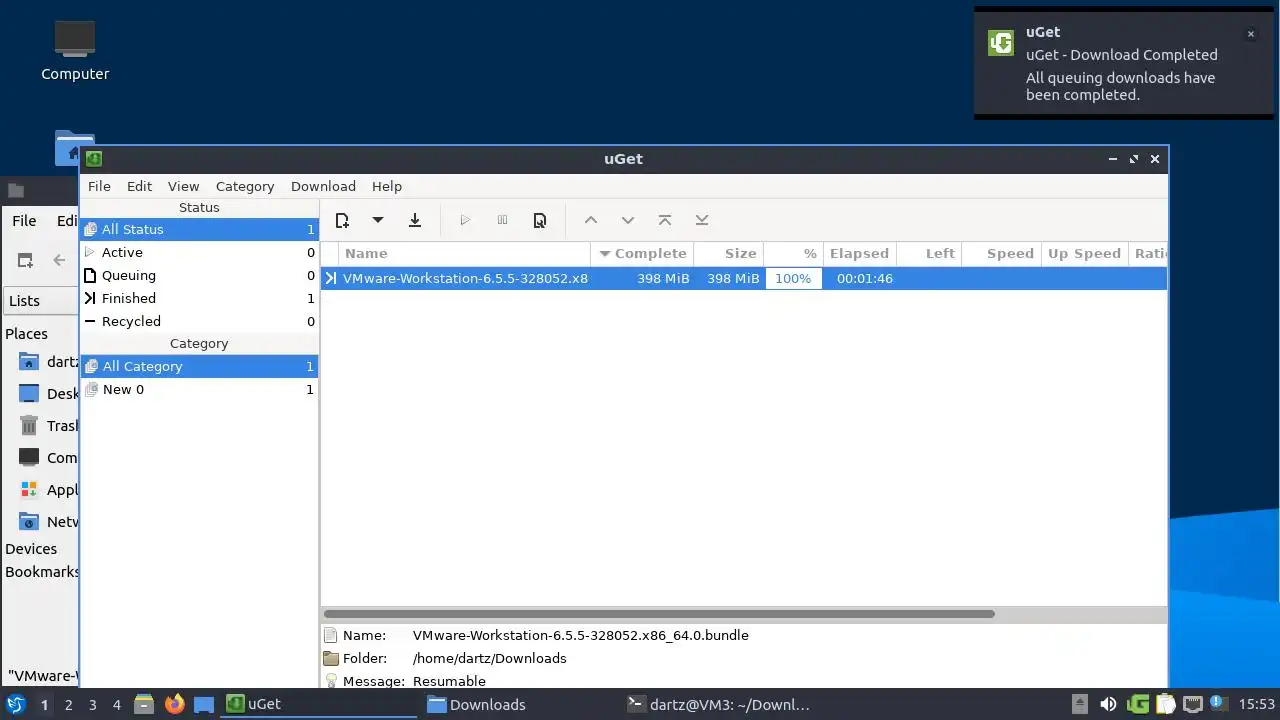Open the File menu in uGet
The width and height of the screenshot is (1280, 720).
click(99, 186)
